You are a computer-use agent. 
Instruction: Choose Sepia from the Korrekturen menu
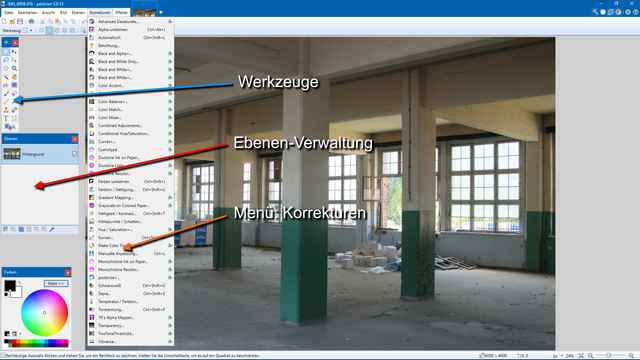pos(131,293)
